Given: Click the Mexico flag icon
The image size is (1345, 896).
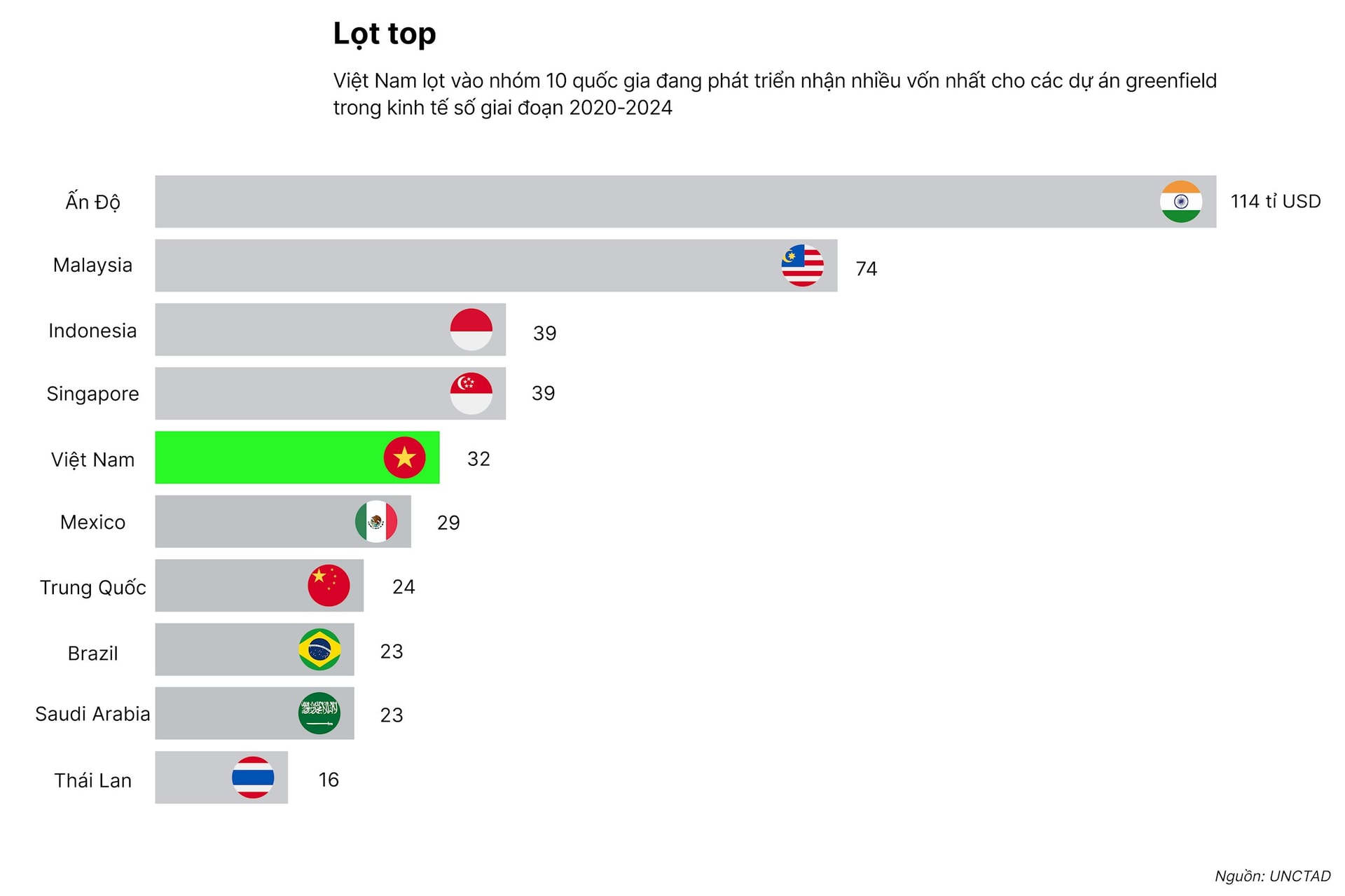Looking at the screenshot, I should [376, 521].
